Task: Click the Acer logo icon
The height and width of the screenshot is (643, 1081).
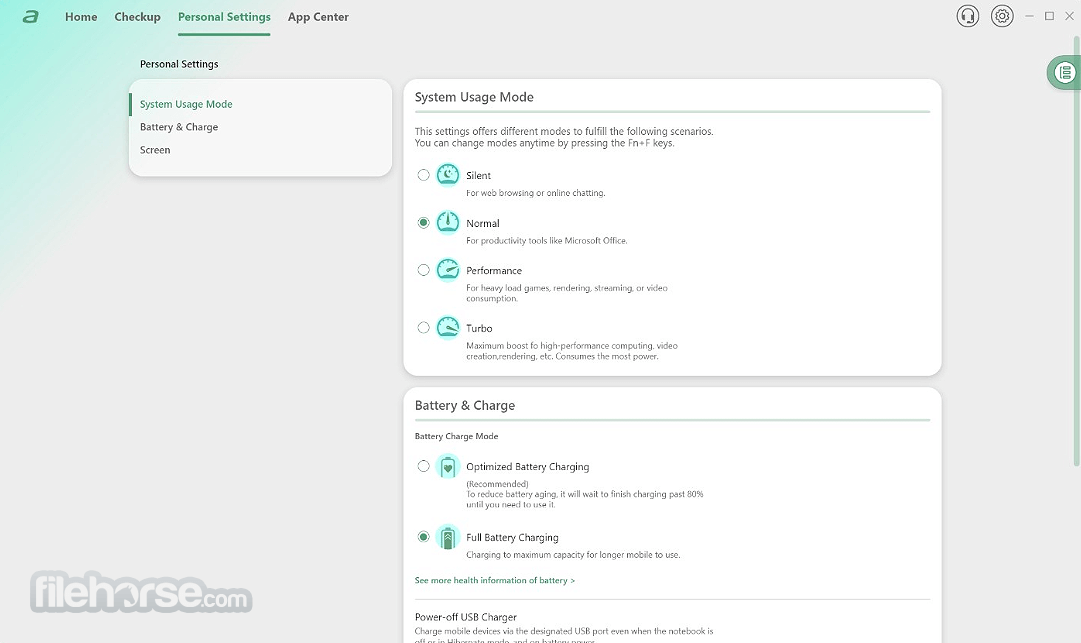Action: tap(30, 17)
